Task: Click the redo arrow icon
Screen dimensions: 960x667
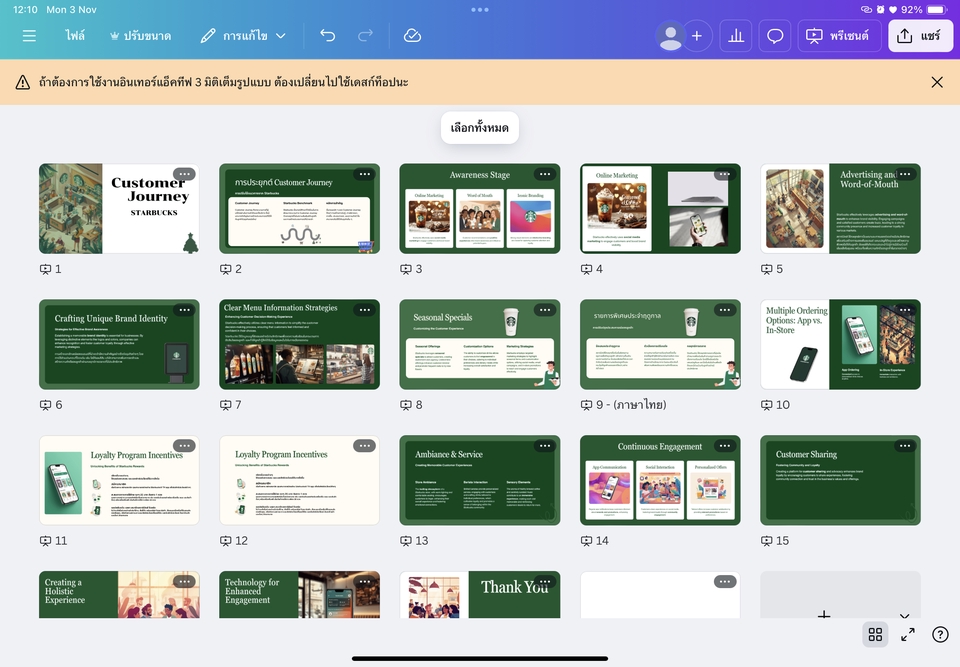Action: (365, 36)
